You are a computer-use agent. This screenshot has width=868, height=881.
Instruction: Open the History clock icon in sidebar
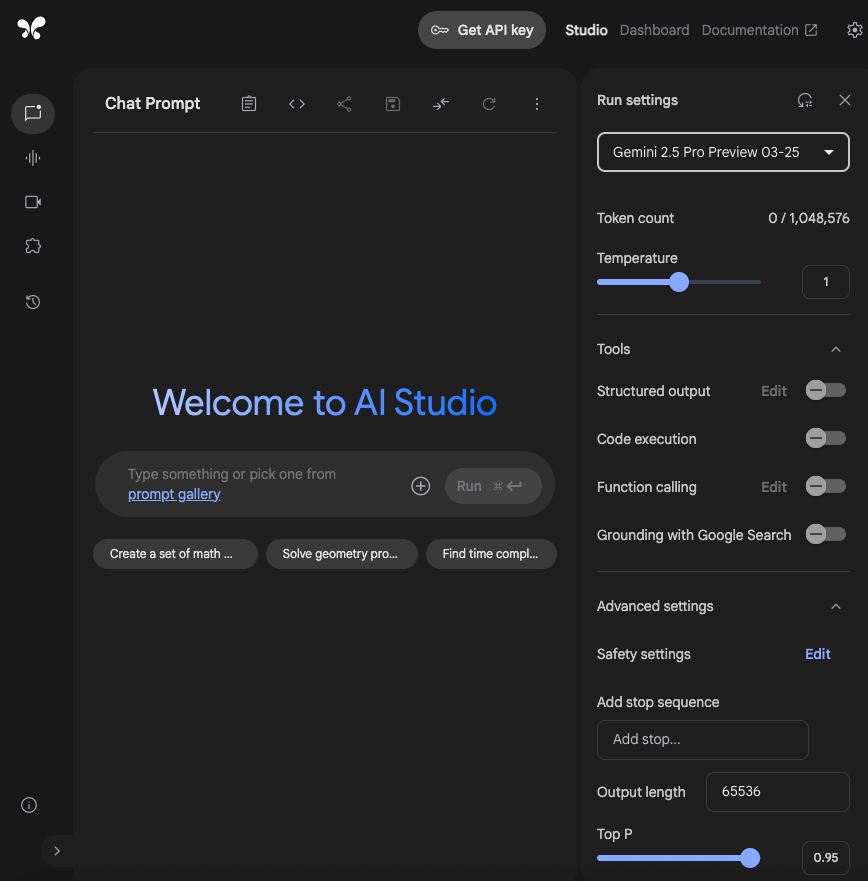(33, 302)
